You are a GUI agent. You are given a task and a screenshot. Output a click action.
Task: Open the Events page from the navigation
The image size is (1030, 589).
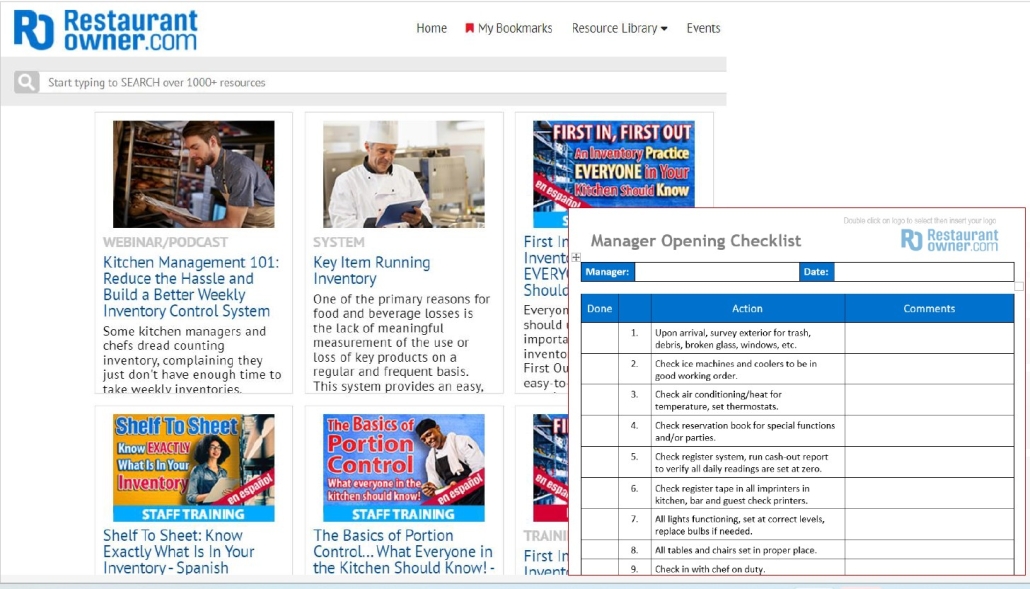click(703, 29)
